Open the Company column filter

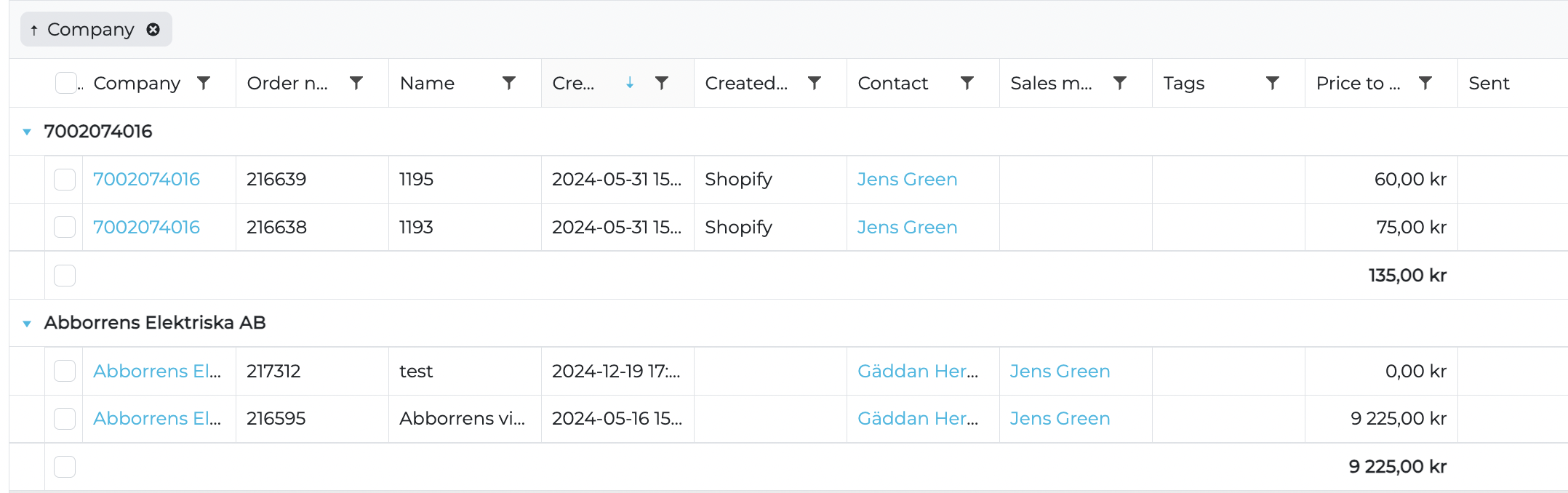tap(204, 83)
